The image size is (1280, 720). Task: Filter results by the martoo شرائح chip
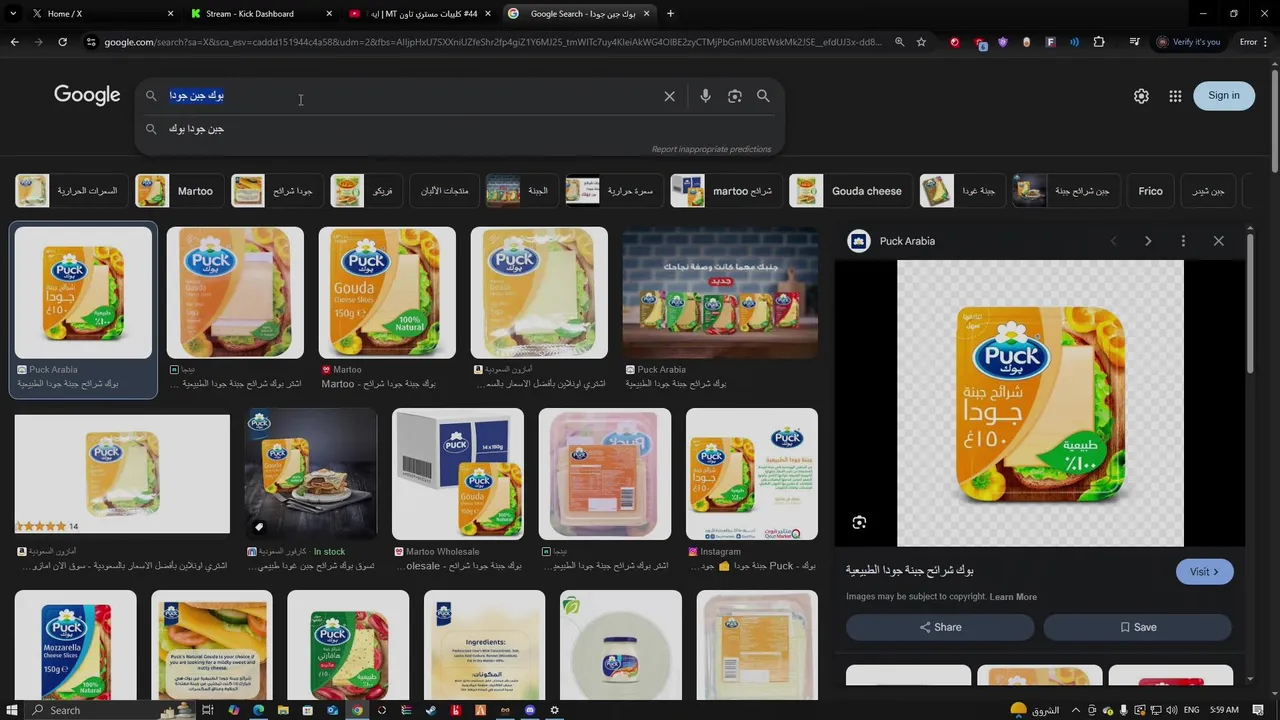[x=727, y=191]
